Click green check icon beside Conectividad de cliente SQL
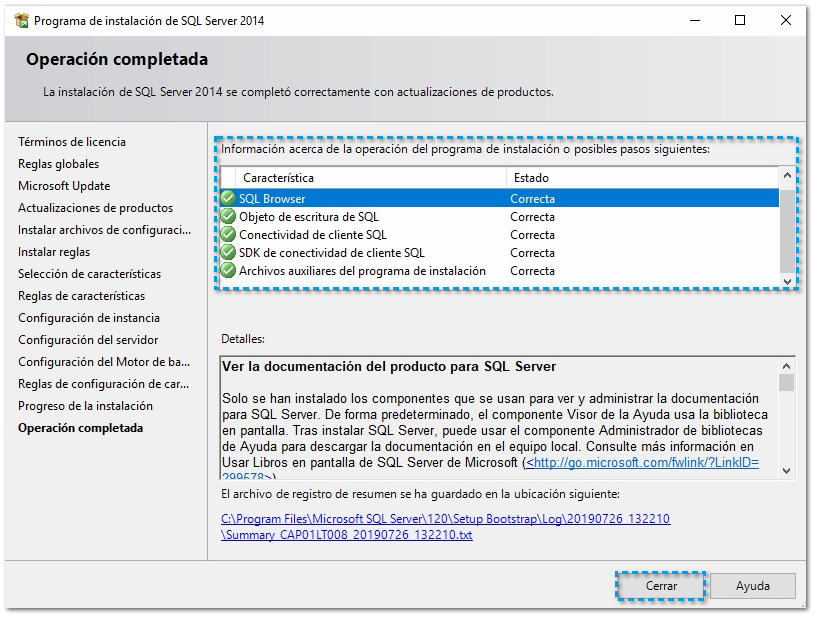Image resolution: width=815 pixels, height=617 pixels. (x=228, y=235)
